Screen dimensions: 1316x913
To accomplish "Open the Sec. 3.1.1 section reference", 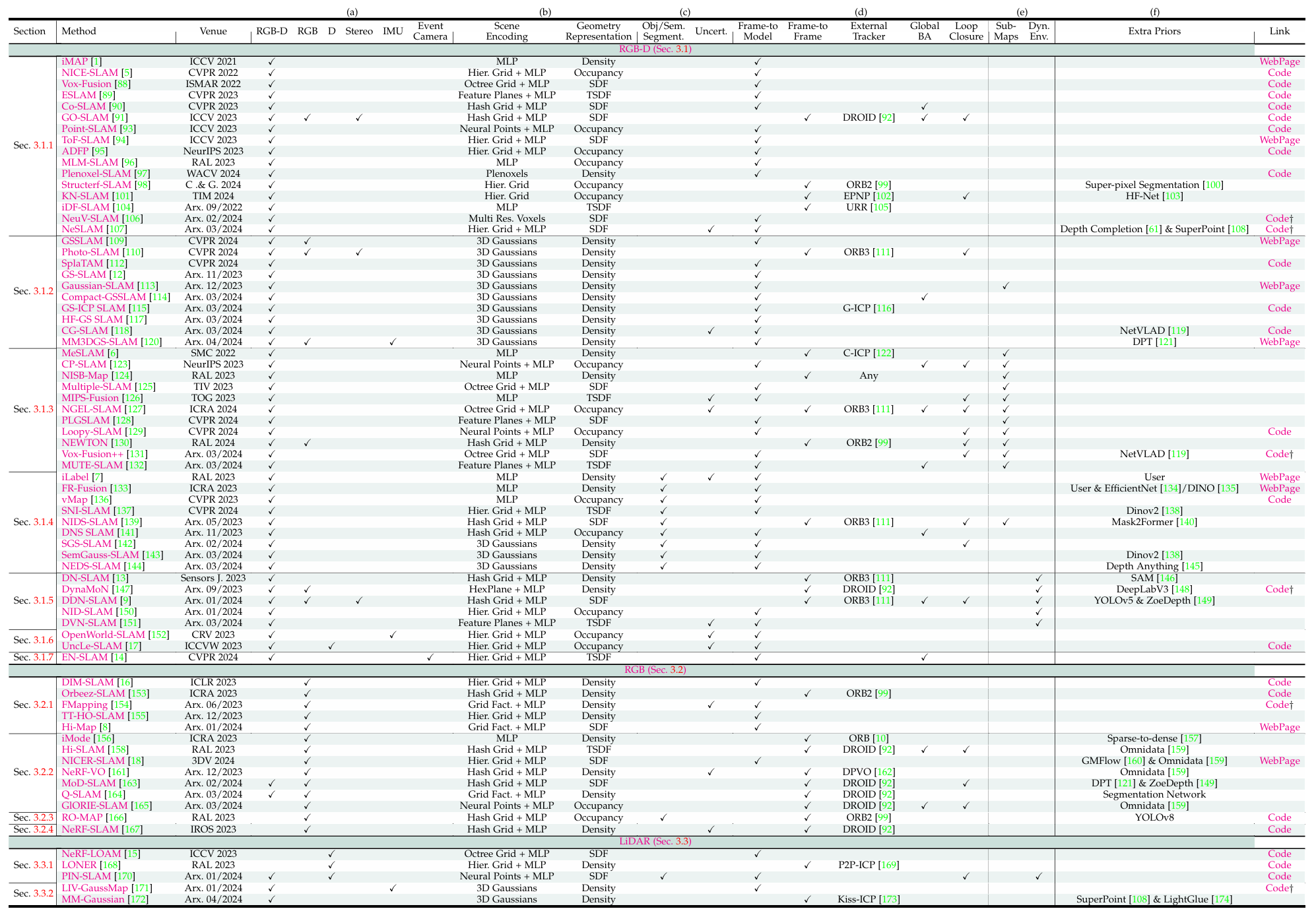I will 33,145.
